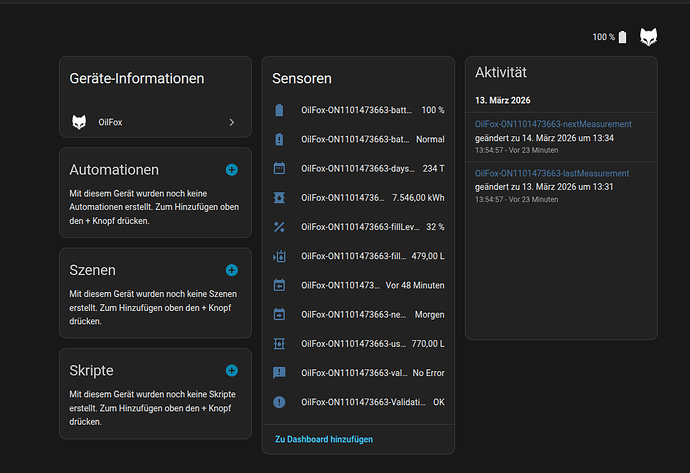
Task: Click the OilFox fox logo top right
Action: coord(649,37)
